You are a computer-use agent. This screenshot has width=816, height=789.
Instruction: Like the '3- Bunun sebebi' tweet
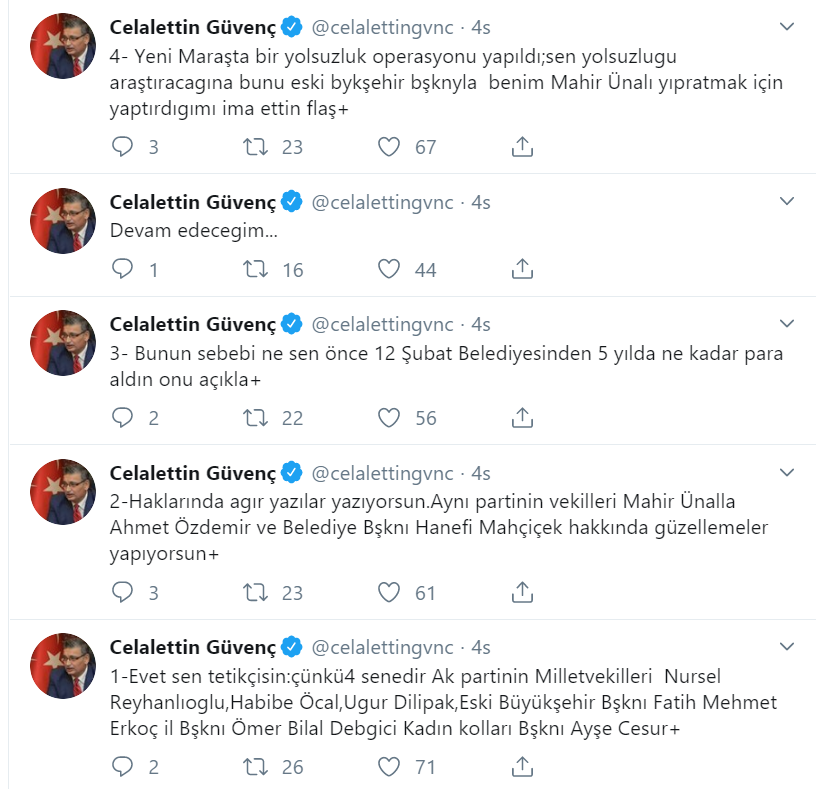click(389, 417)
